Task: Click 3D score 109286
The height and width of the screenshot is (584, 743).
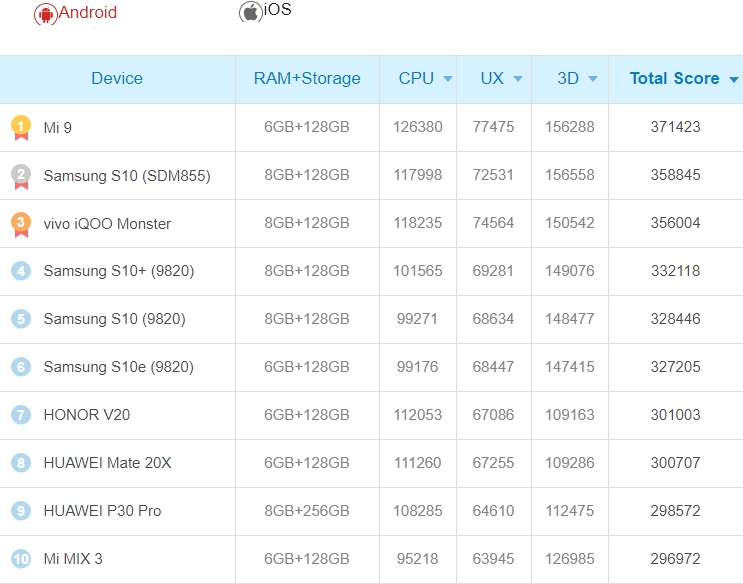Action: (570, 463)
